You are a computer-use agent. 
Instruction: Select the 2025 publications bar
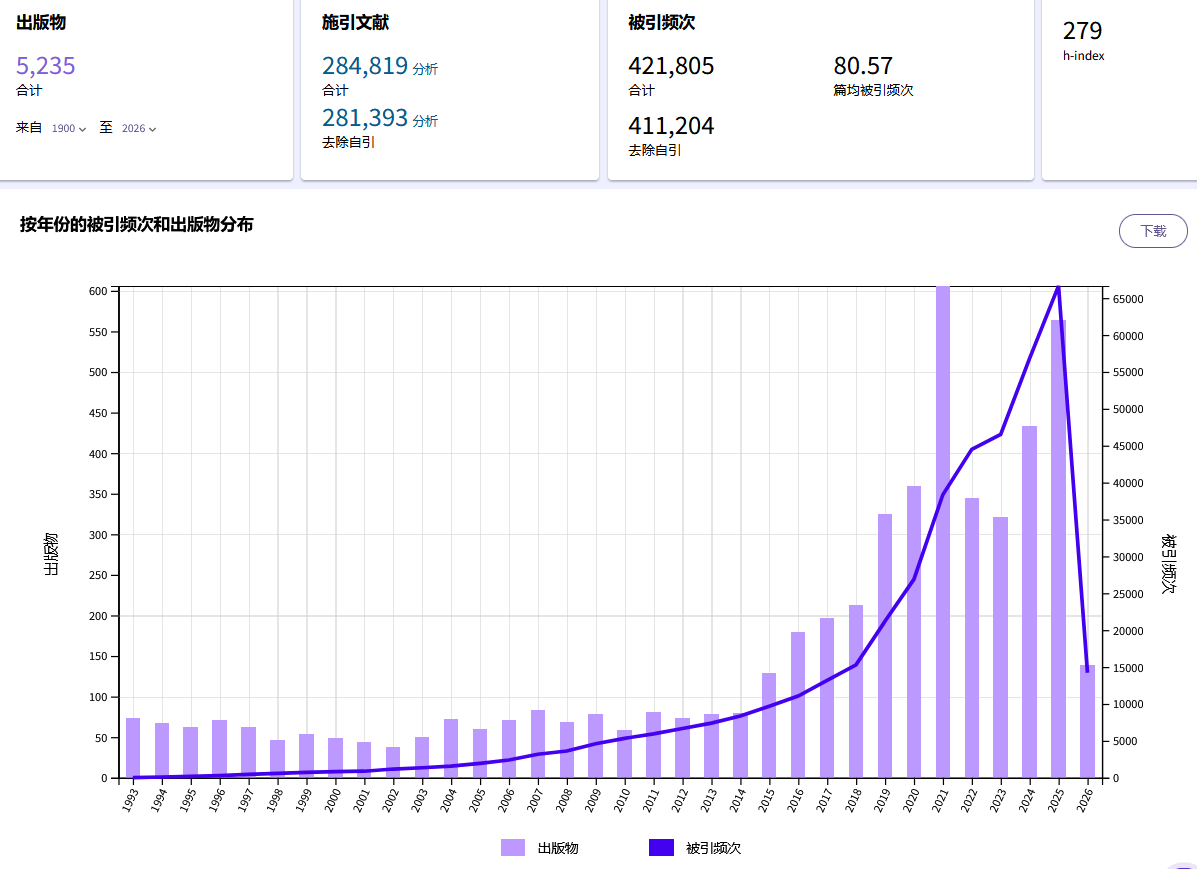pos(1058,550)
